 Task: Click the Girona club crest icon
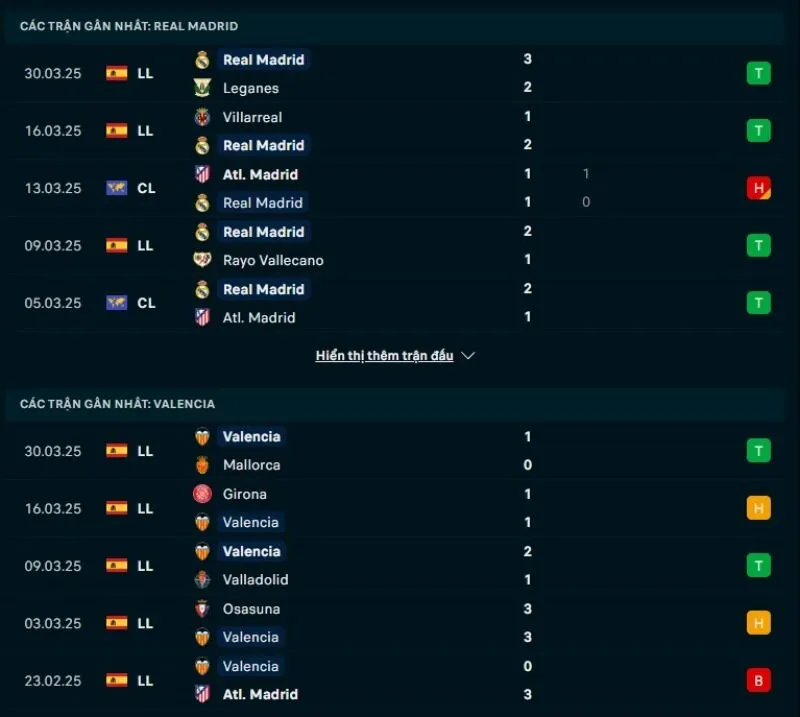pos(202,494)
